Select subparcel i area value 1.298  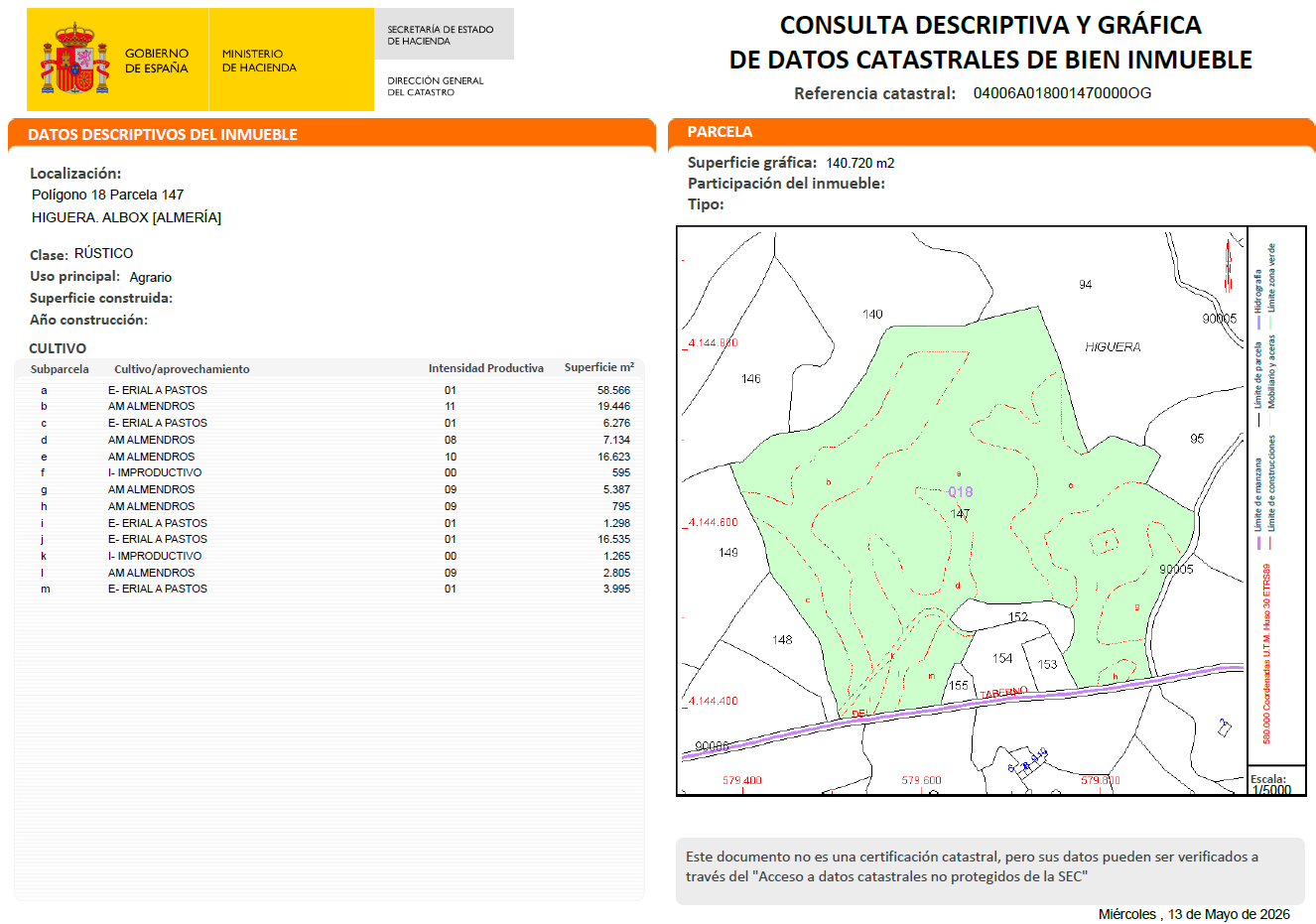pyautogui.click(x=616, y=523)
